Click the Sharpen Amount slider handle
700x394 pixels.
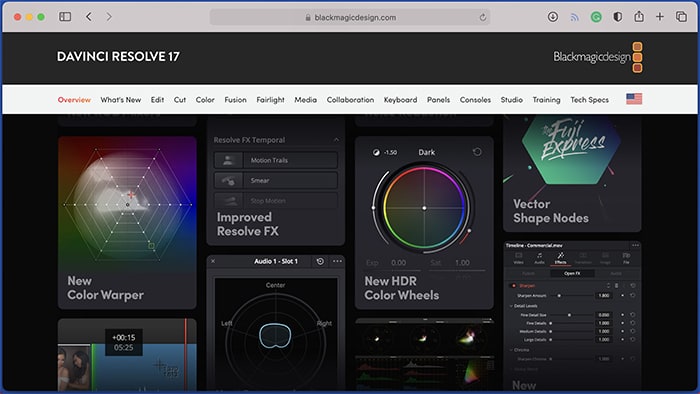pos(559,295)
